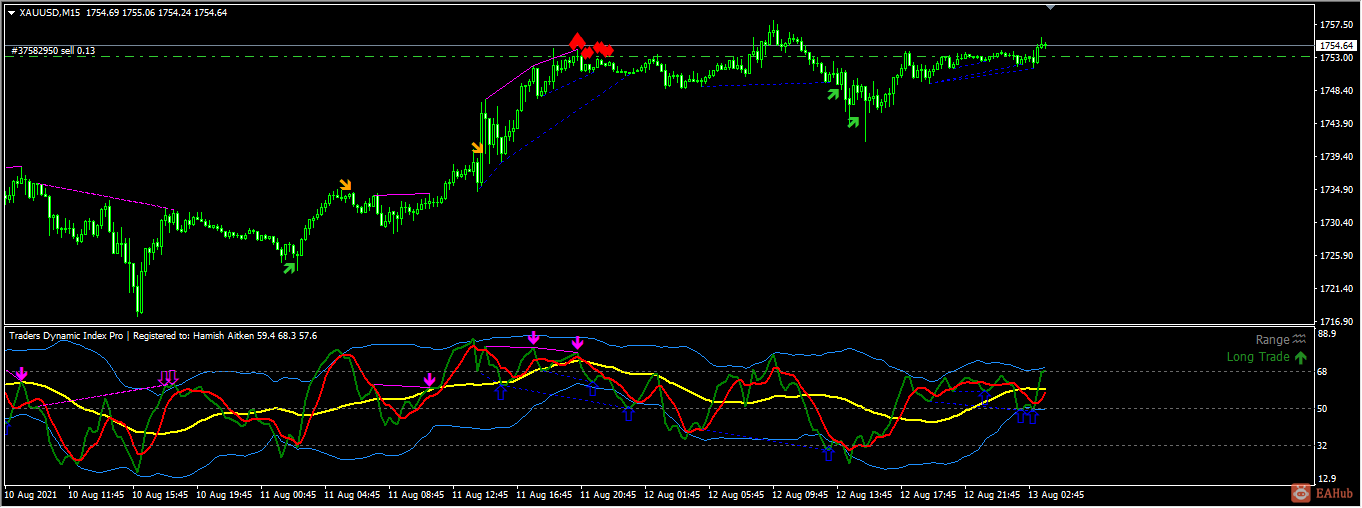Screen dimensions: 1362x508
Task: Click the 11 Aug 04:45 time label
Action: coord(353,495)
